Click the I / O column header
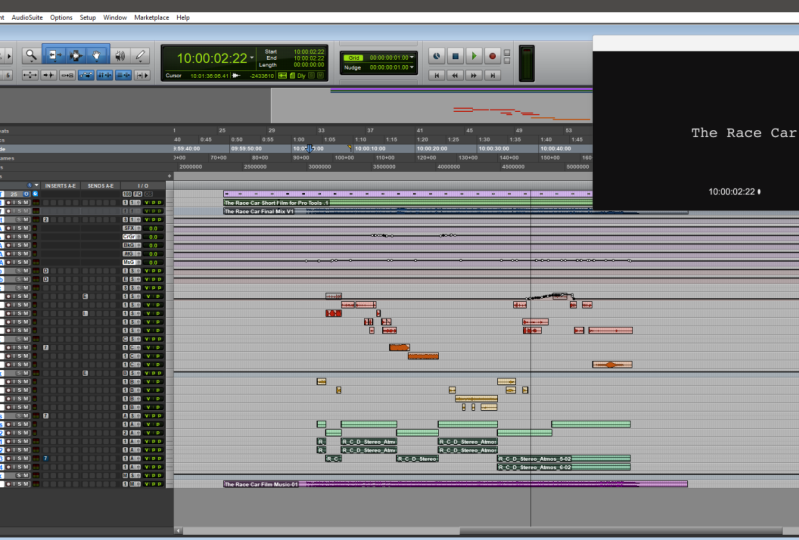This screenshot has width=799, height=540. [143, 186]
